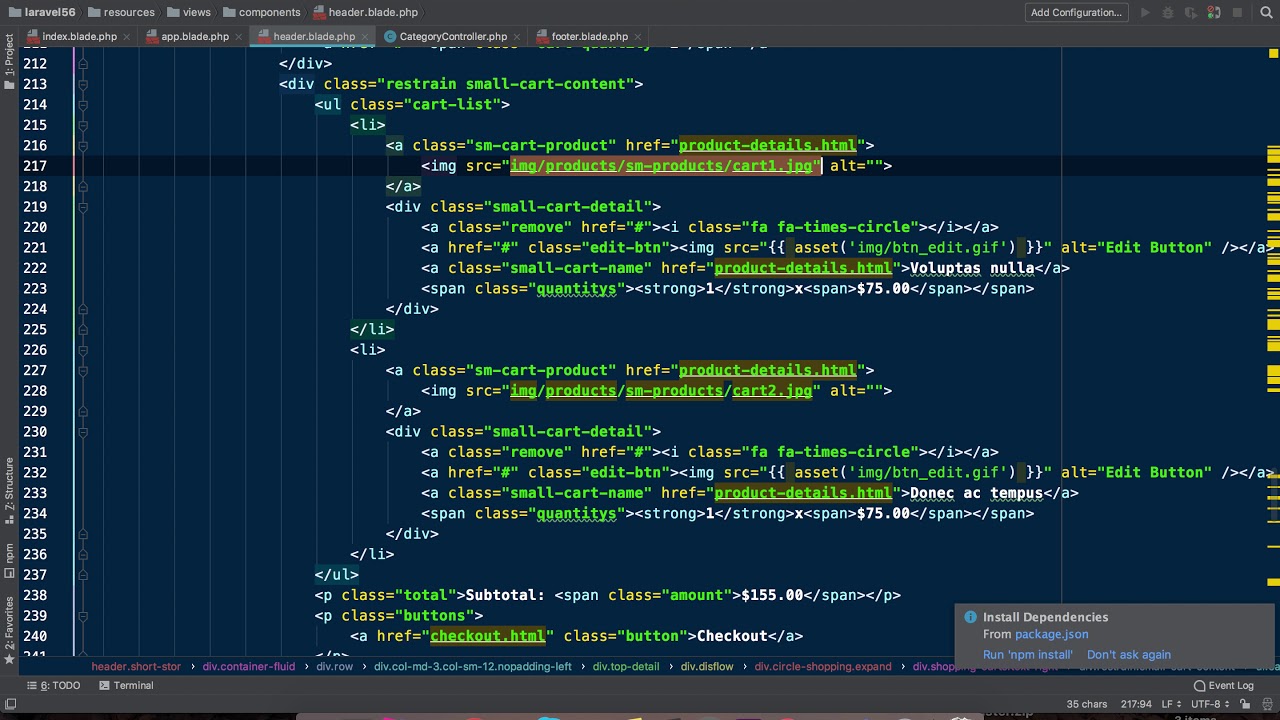Run with coverage icon in toolbar

pyautogui.click(x=1191, y=13)
